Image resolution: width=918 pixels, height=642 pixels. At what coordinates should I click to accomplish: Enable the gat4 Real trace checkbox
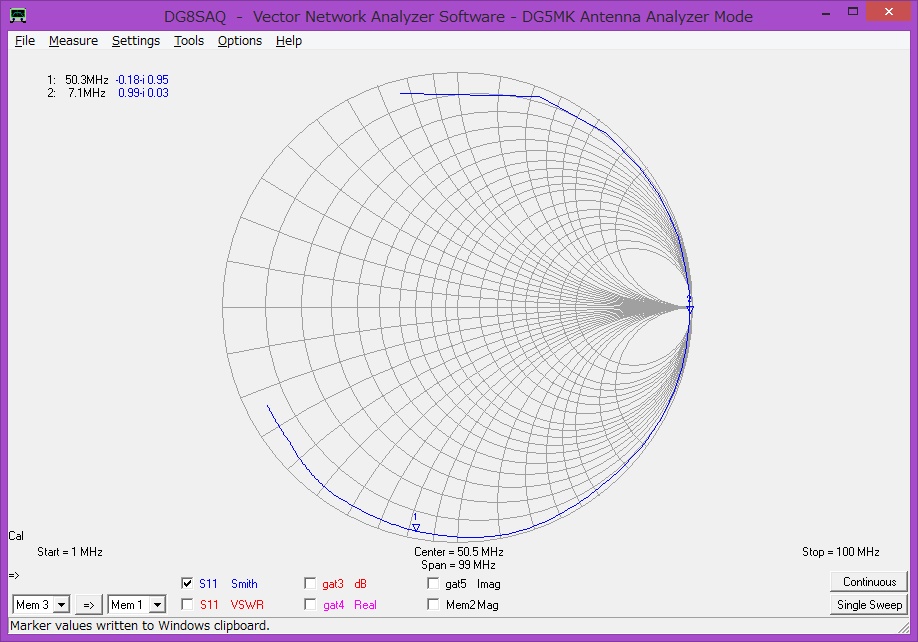[x=310, y=604]
